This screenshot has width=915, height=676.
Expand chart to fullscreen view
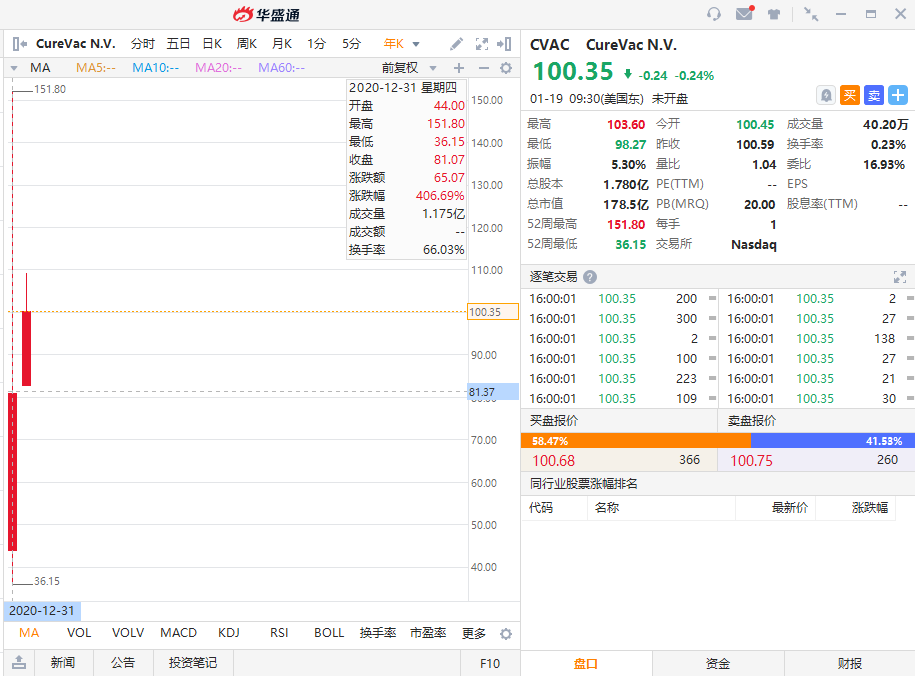tap(481, 44)
